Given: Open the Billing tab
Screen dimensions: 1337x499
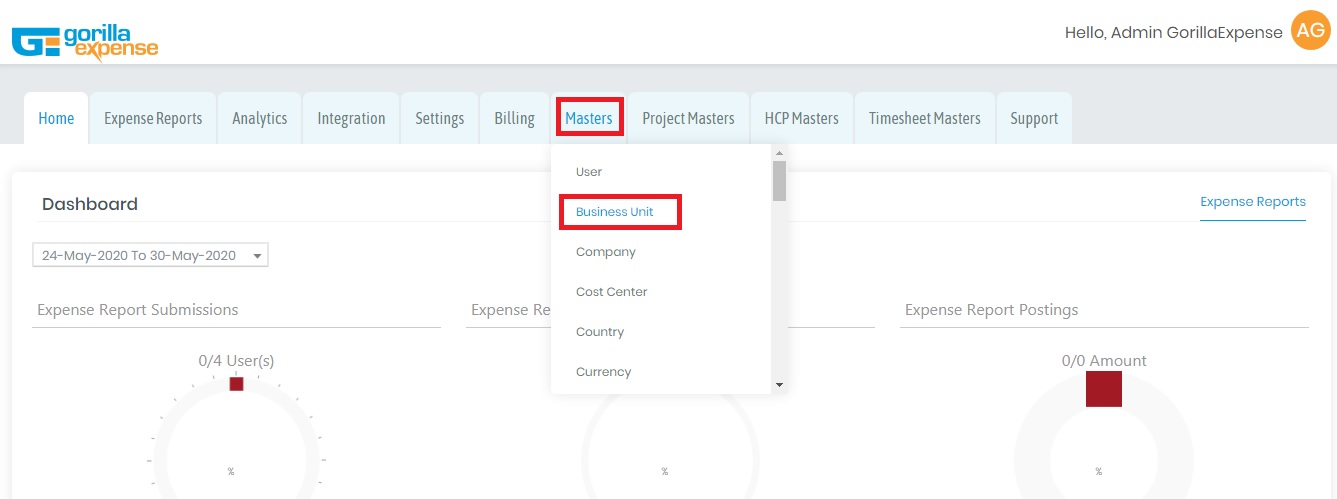Looking at the screenshot, I should [x=514, y=118].
